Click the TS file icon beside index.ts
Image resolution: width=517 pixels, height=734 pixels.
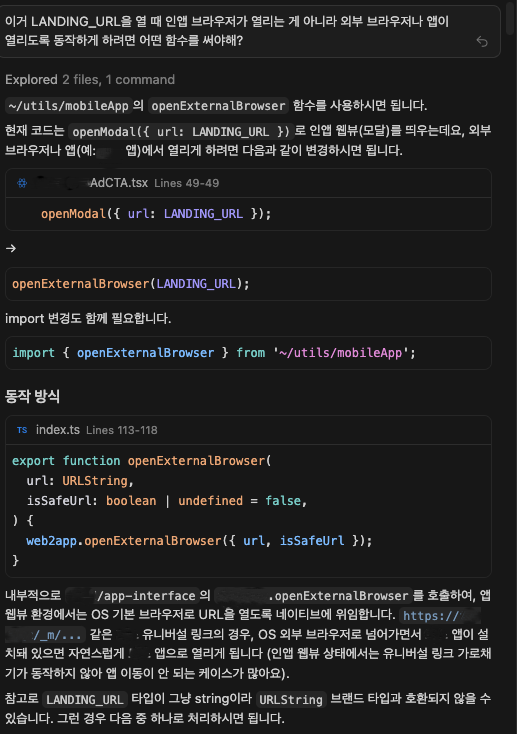pyautogui.click(x=22, y=430)
